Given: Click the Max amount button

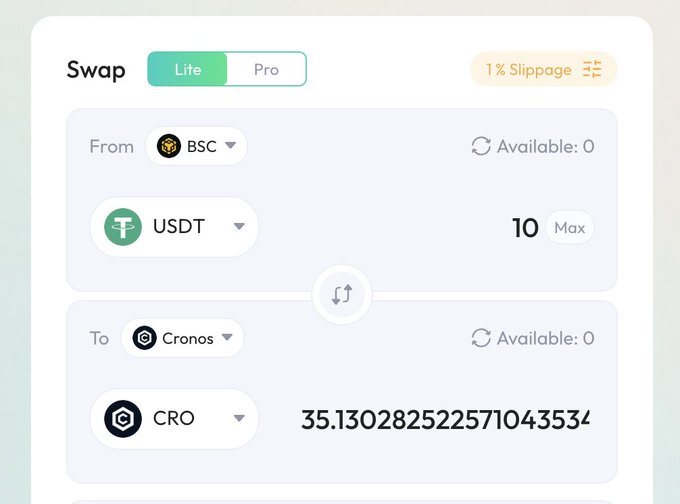Looking at the screenshot, I should (569, 227).
